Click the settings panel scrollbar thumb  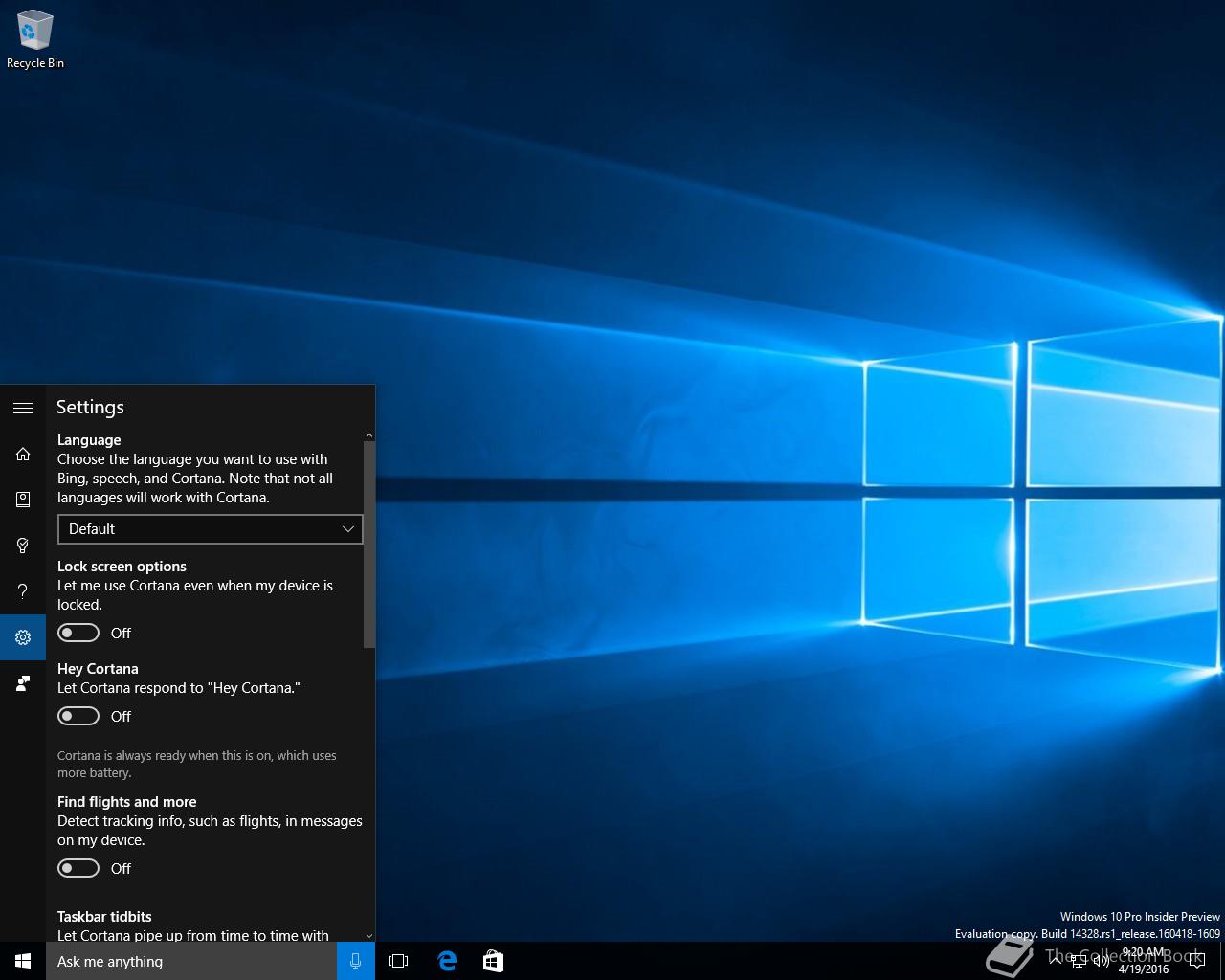coord(369,546)
